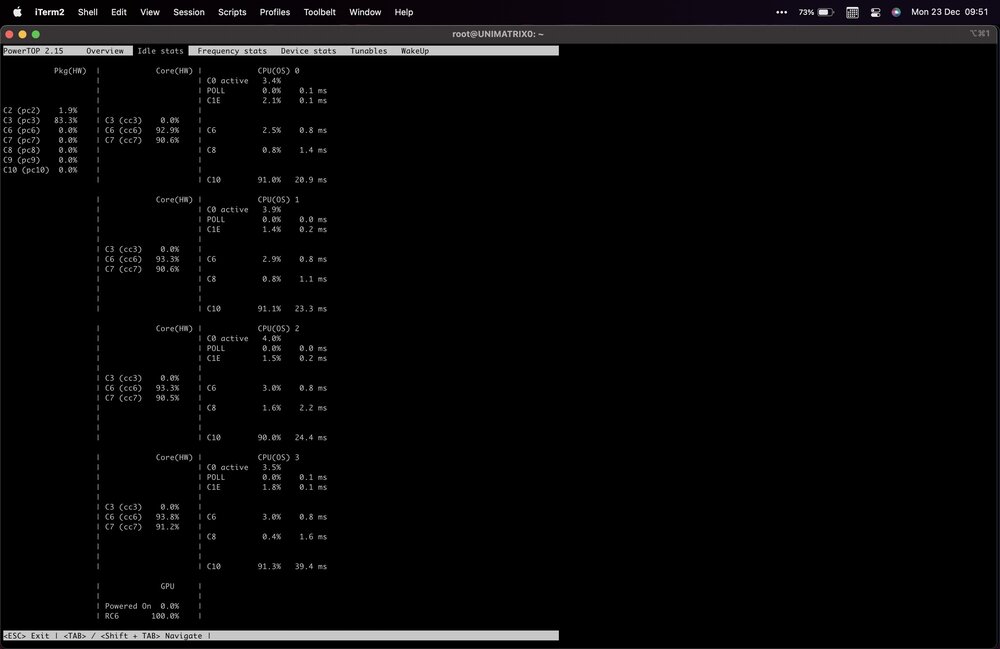Click the PowerTOP 2.15 title text
The image size is (1000, 649).
click(33, 51)
